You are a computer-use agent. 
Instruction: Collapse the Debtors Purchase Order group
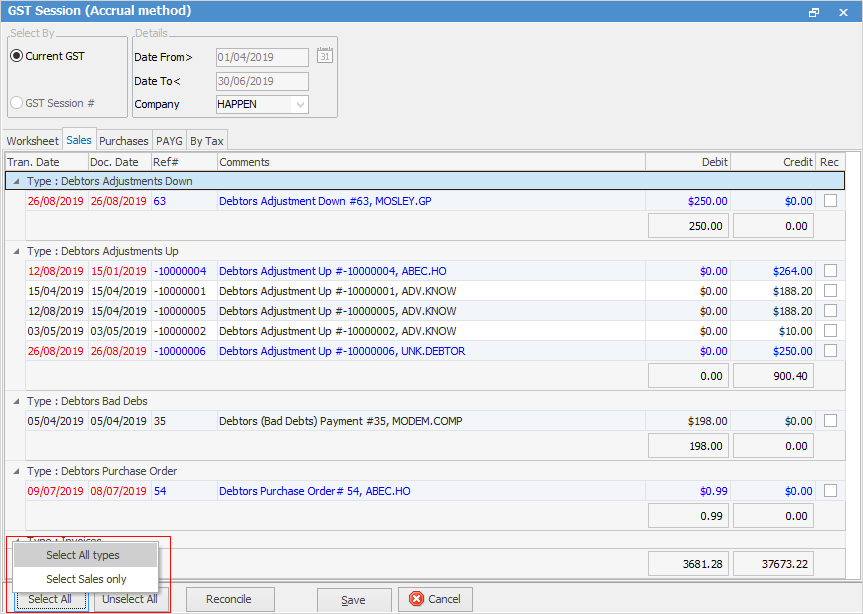pyautogui.click(x=15, y=471)
